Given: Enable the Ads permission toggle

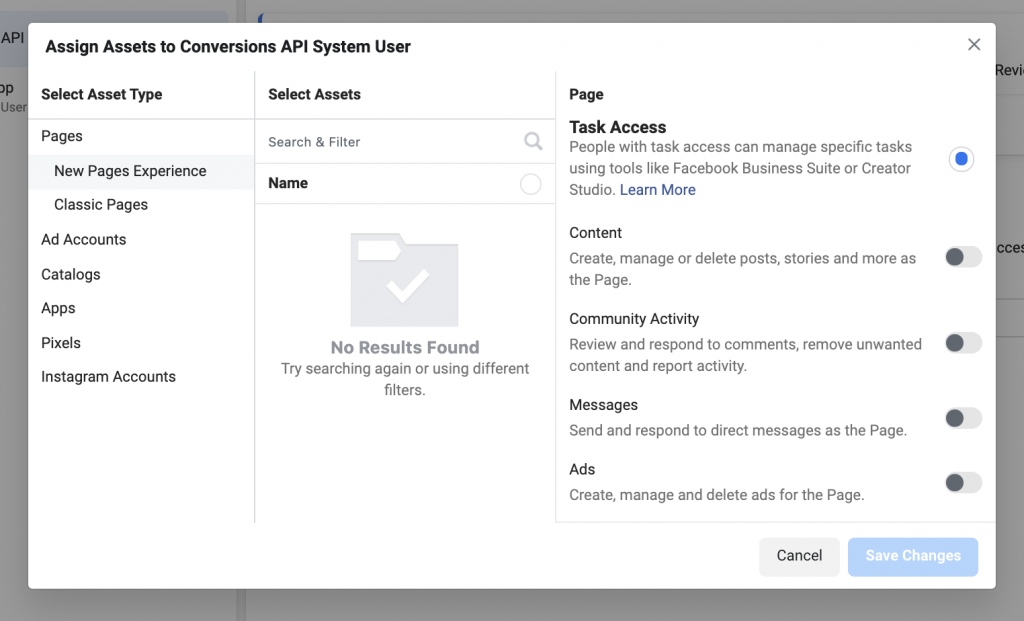Looking at the screenshot, I should 963,483.
